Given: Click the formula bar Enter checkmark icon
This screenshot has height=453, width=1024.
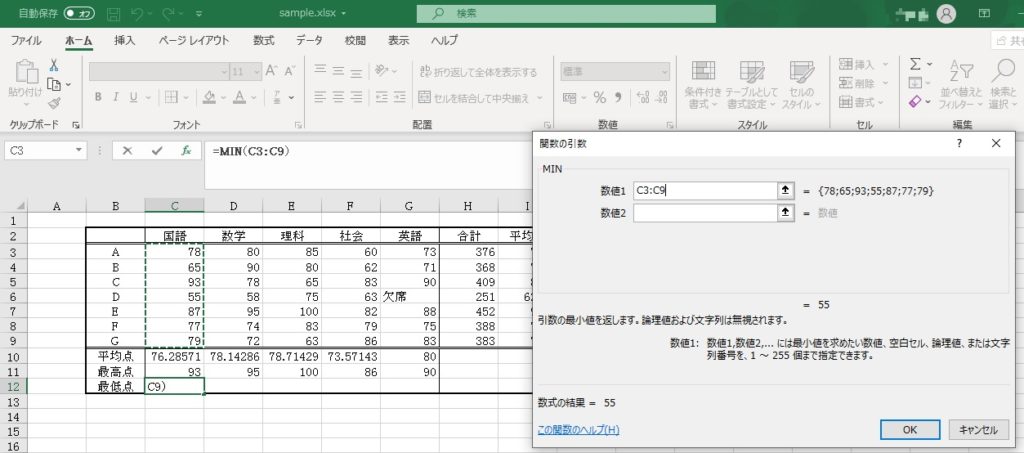Looking at the screenshot, I should click(x=156, y=151).
